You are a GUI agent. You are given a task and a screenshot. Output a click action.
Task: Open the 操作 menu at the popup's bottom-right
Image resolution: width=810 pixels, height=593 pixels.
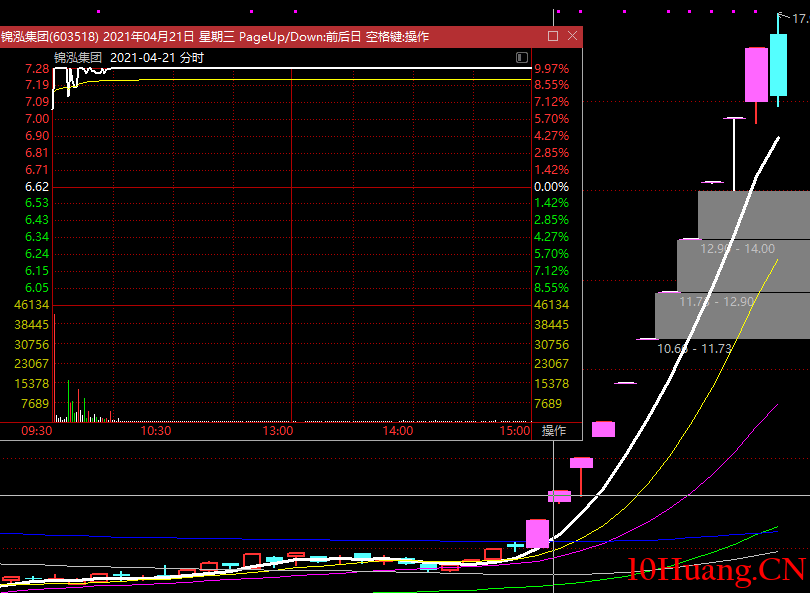click(x=554, y=431)
